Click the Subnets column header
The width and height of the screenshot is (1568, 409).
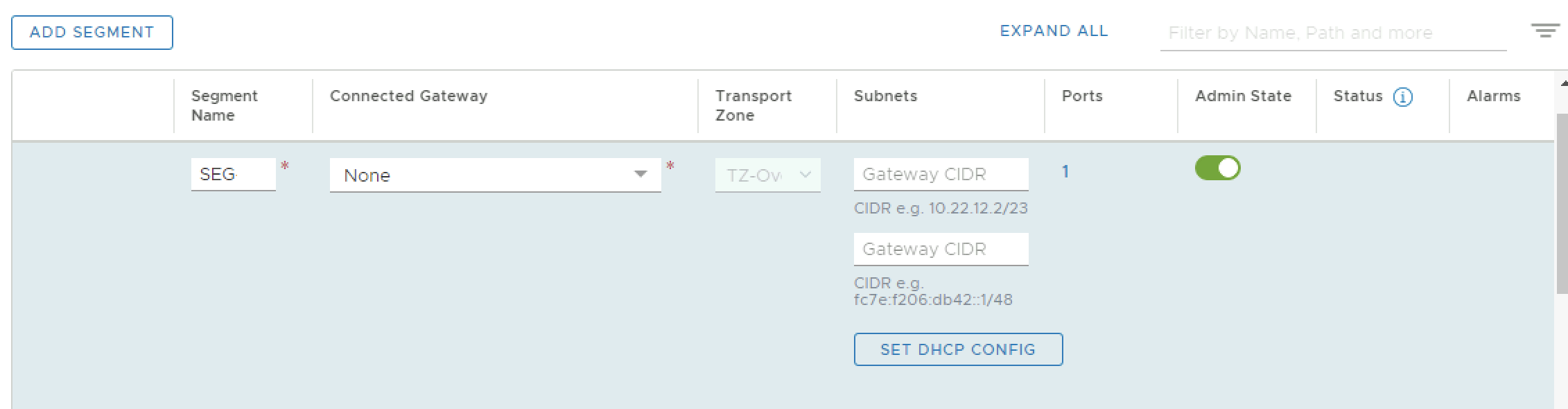tap(885, 96)
